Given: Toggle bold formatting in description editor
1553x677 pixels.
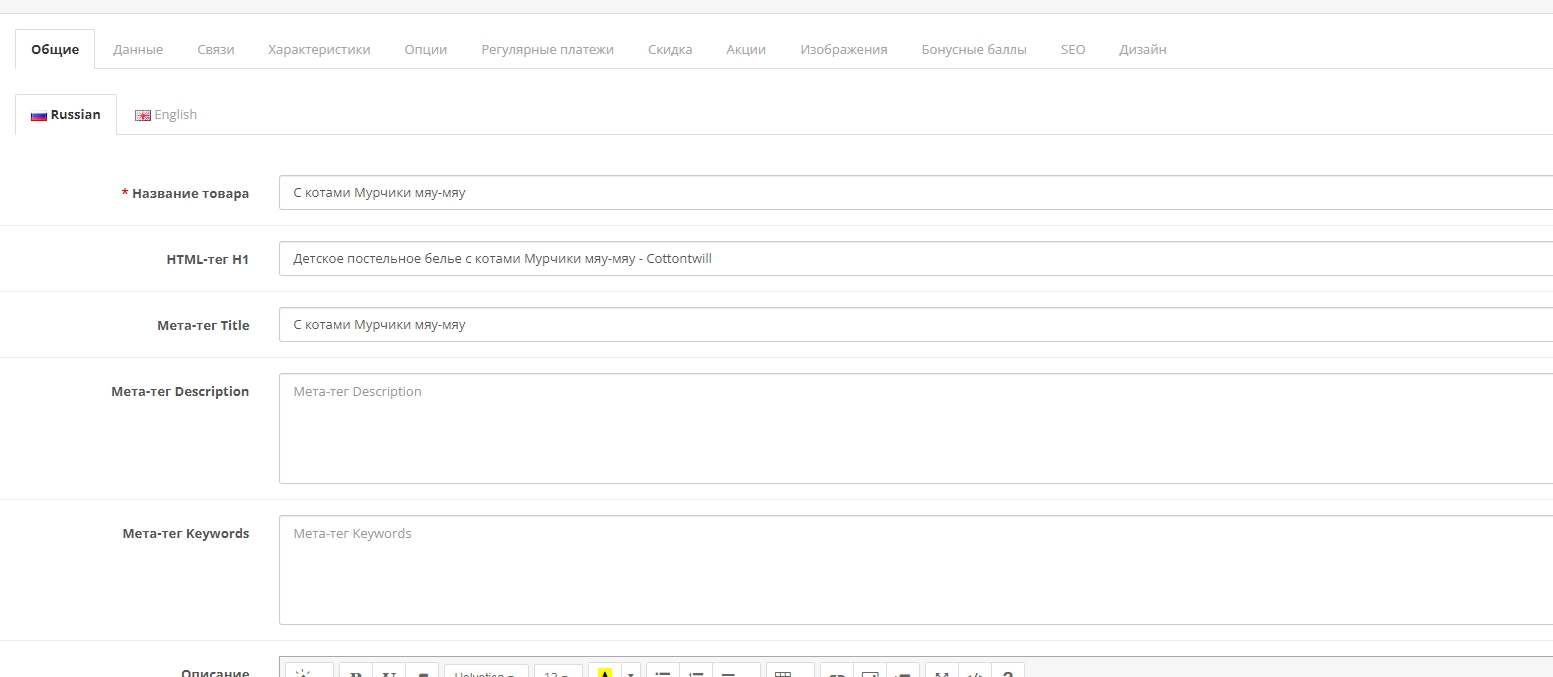Looking at the screenshot, I should click(x=355, y=673).
